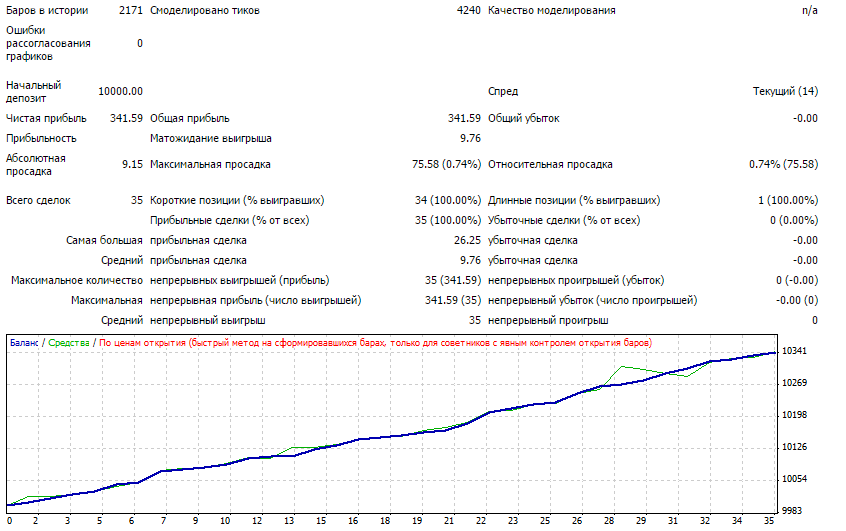This screenshot has height=531, width=846.
Task: Click the chart y-axis value 10341
Action: (x=794, y=351)
